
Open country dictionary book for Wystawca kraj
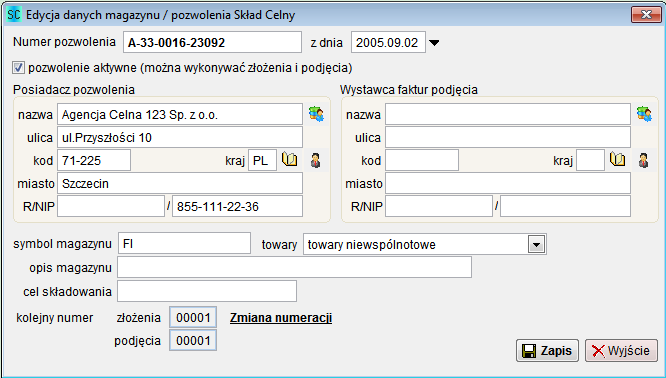(x=618, y=160)
